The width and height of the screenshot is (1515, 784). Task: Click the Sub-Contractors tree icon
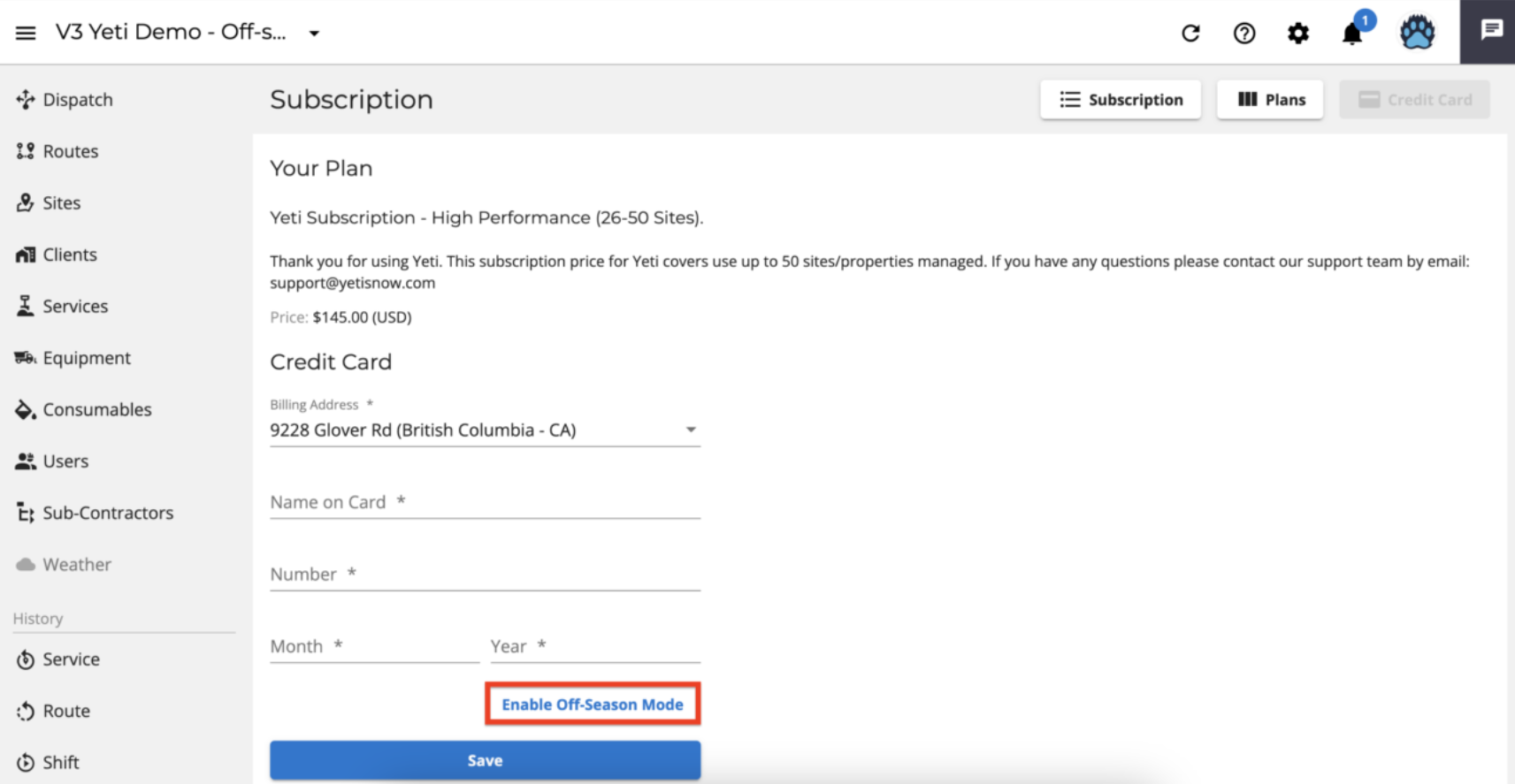click(x=25, y=513)
